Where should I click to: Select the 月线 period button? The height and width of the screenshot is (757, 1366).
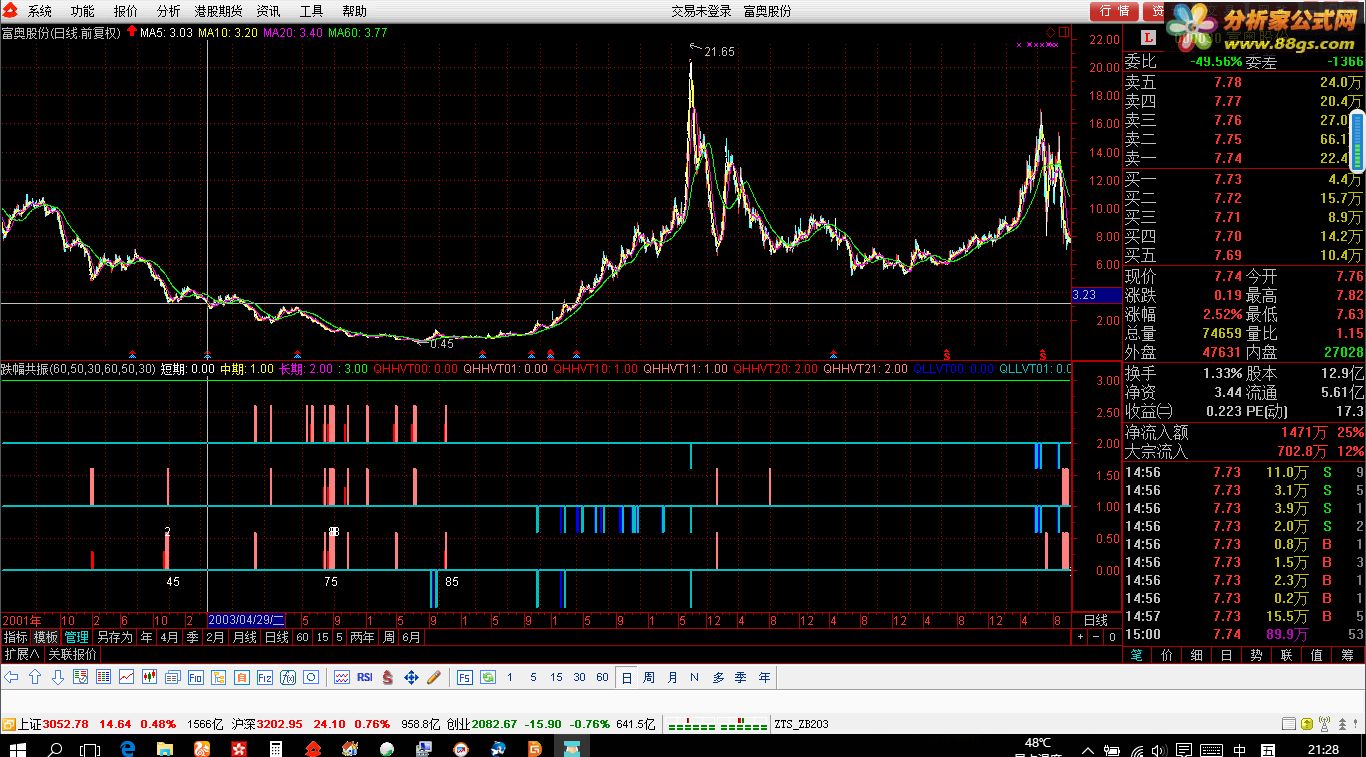[x=244, y=637]
